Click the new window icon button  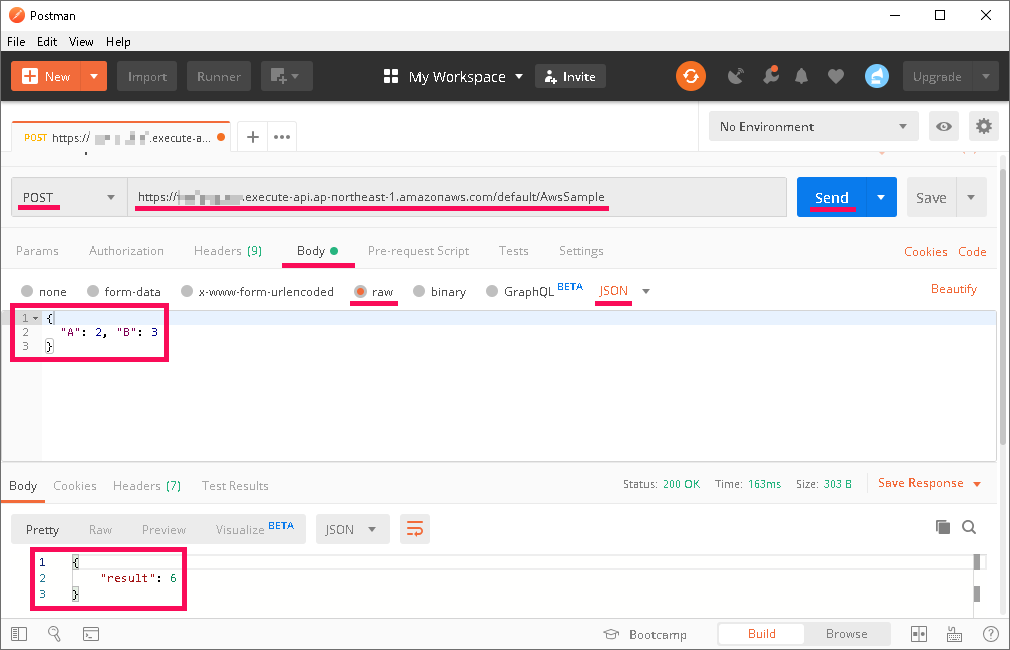click(286, 77)
